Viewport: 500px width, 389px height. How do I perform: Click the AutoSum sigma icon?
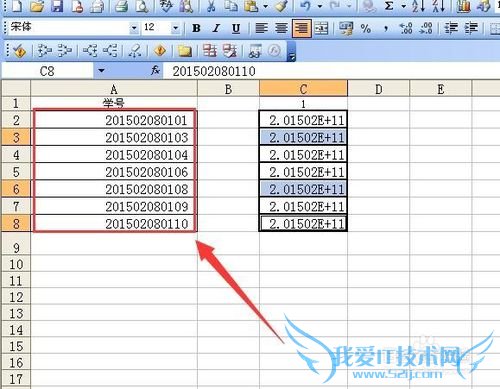click(x=389, y=7)
